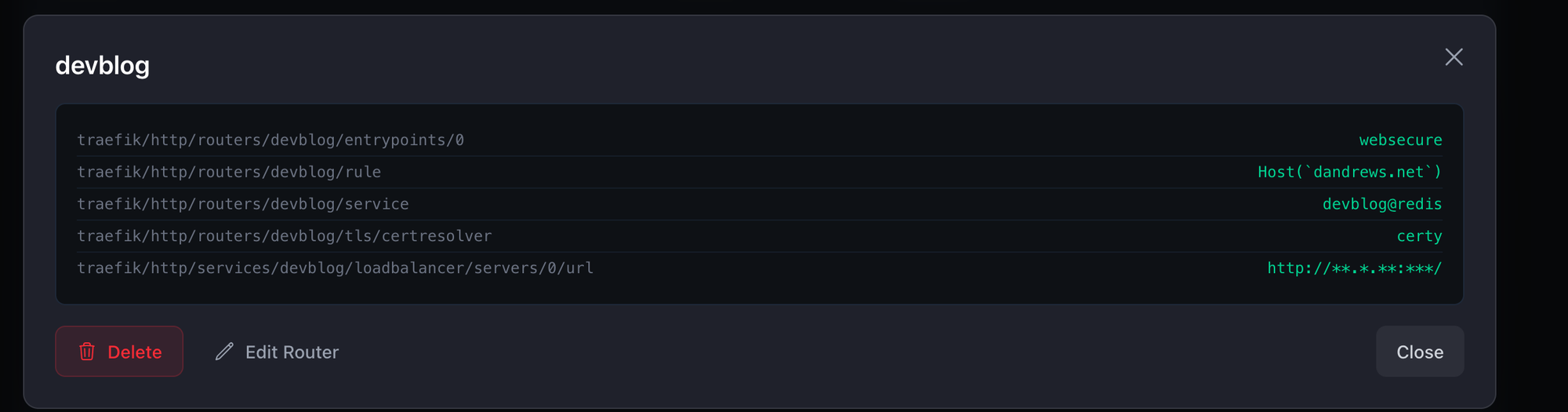Click the websecure value
1568x412 pixels.
(1400, 140)
